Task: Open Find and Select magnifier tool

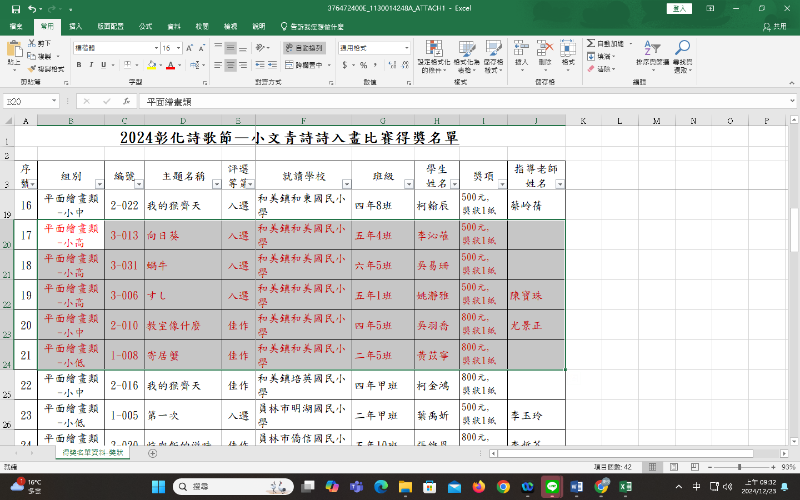Action: click(682, 52)
